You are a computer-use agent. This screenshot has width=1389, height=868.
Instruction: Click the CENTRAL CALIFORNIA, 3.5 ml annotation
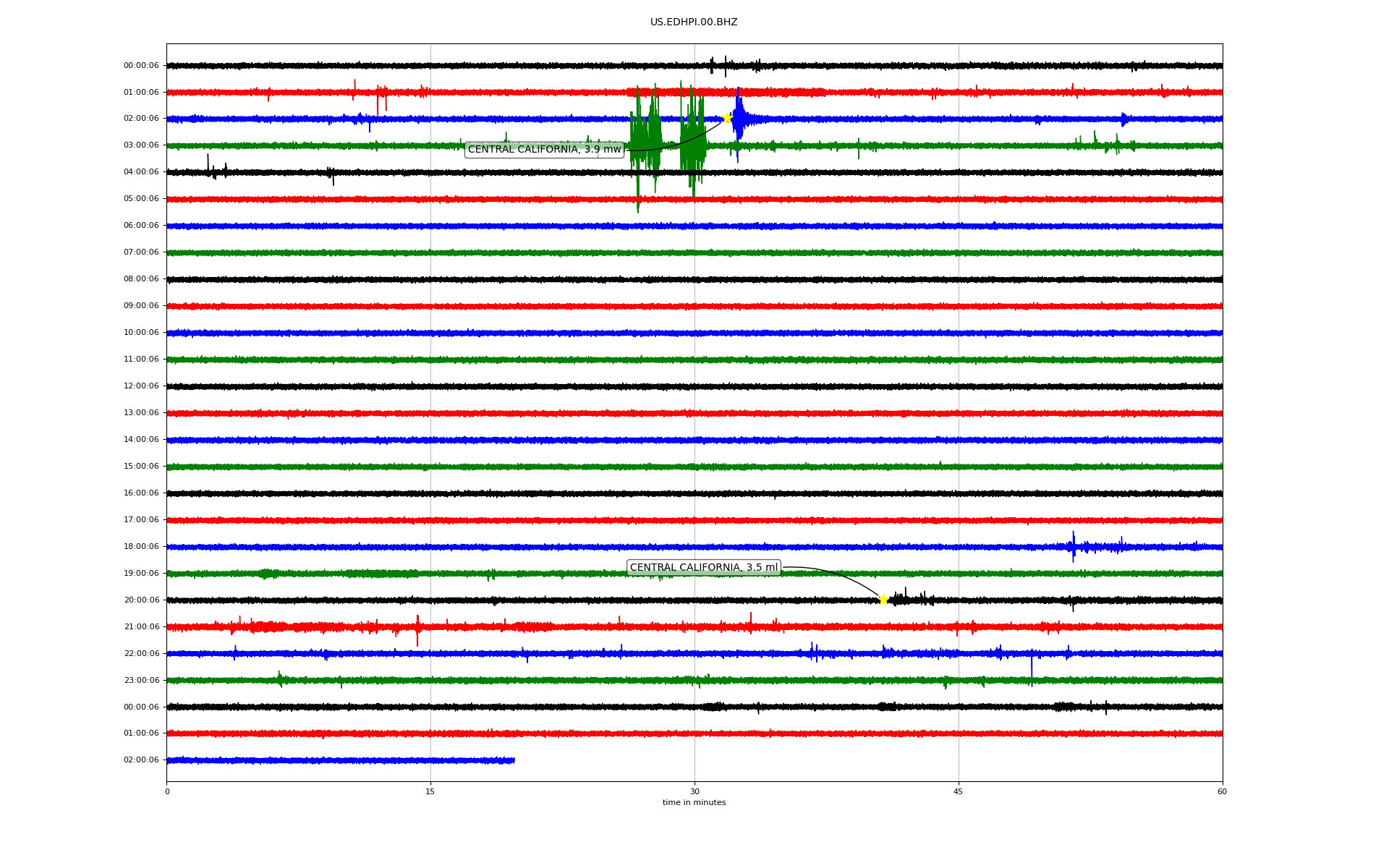pos(703,568)
